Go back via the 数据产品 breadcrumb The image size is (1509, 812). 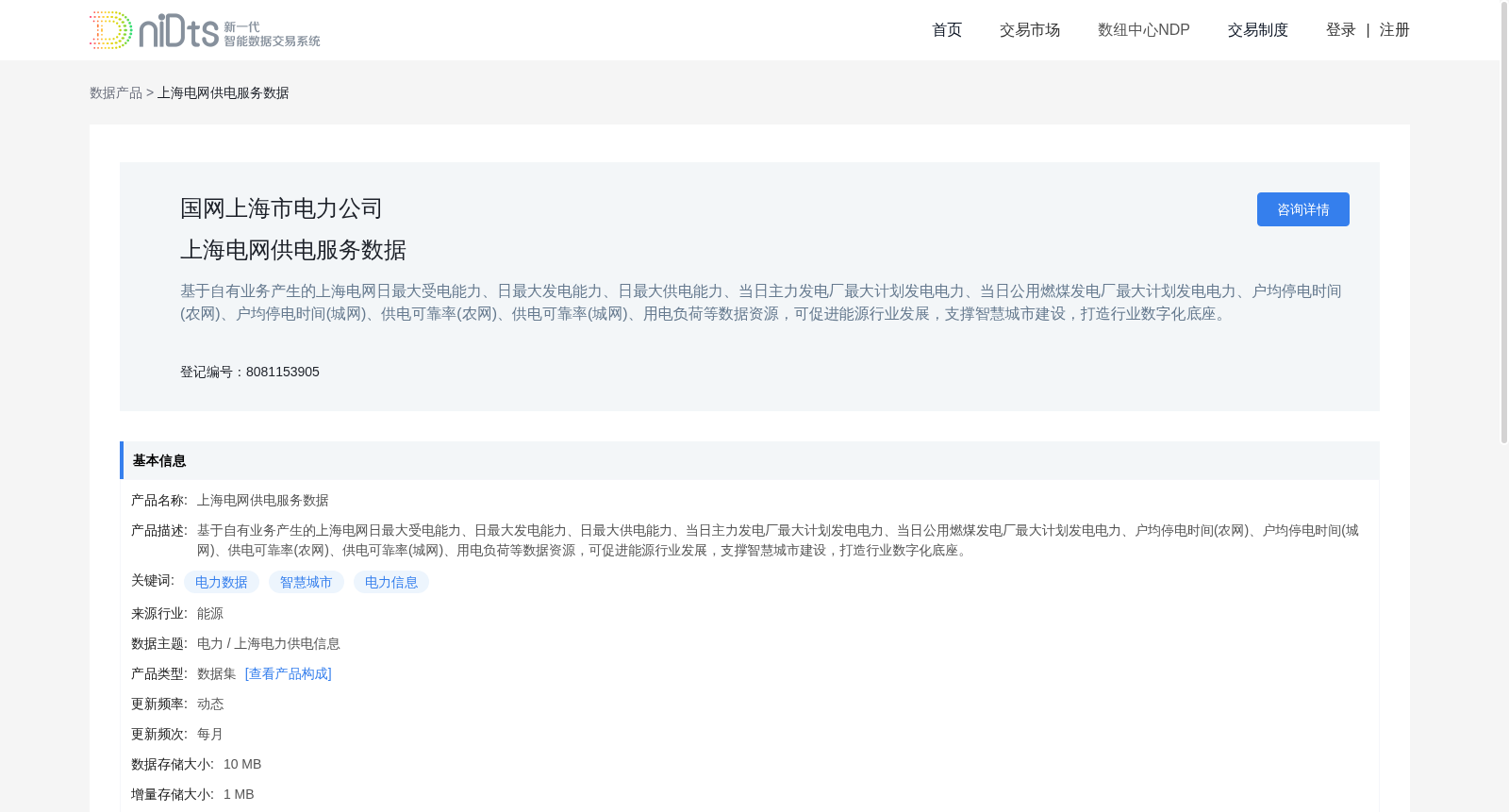[x=116, y=92]
